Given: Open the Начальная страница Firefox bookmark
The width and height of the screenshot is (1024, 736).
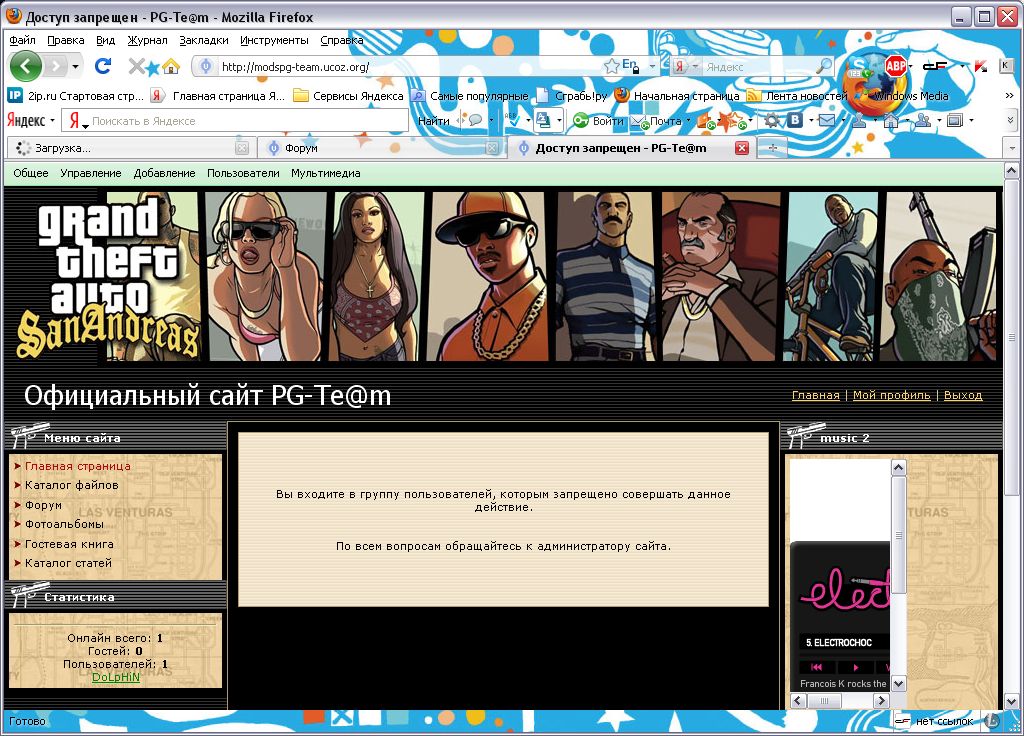Looking at the screenshot, I should tap(677, 96).
